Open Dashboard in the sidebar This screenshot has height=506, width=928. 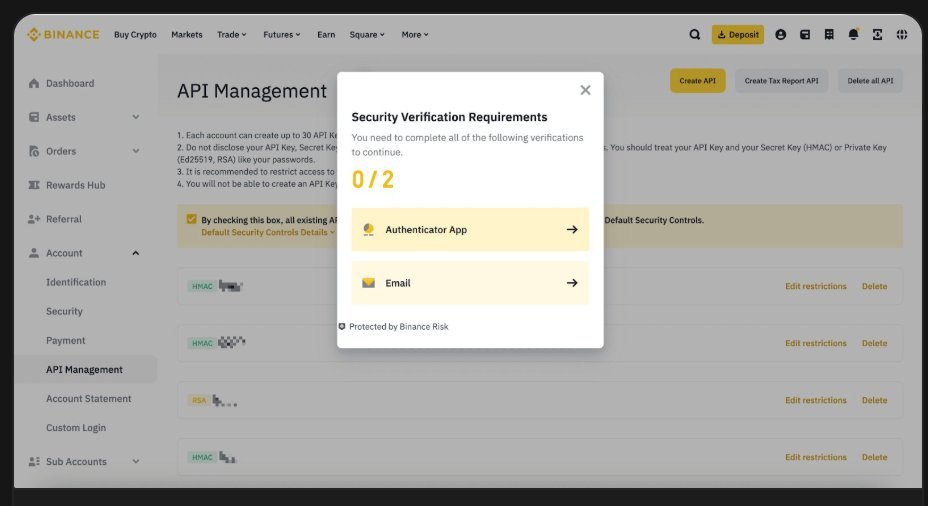[x=70, y=83]
